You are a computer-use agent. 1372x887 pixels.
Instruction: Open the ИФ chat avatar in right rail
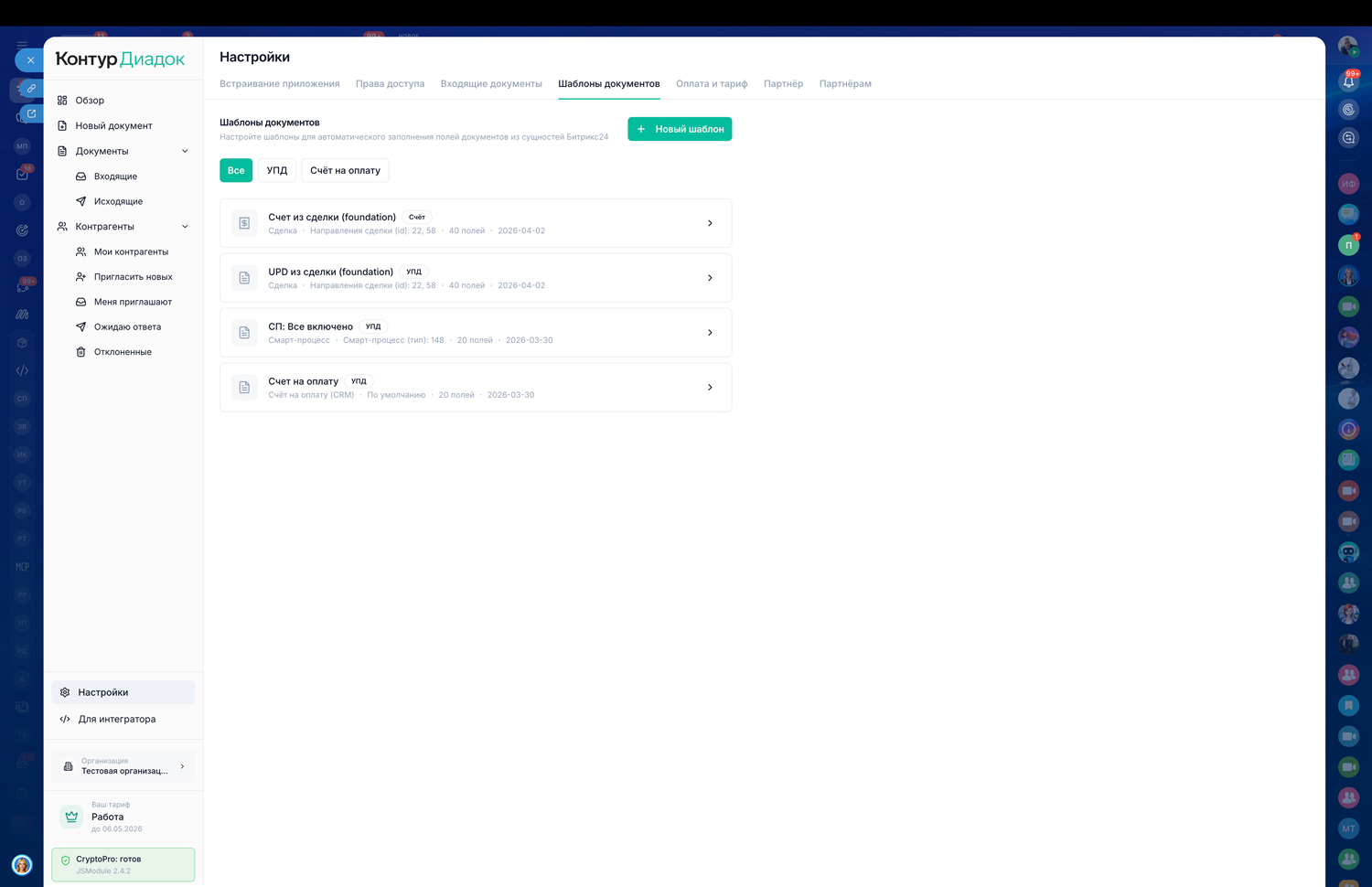(x=1348, y=184)
